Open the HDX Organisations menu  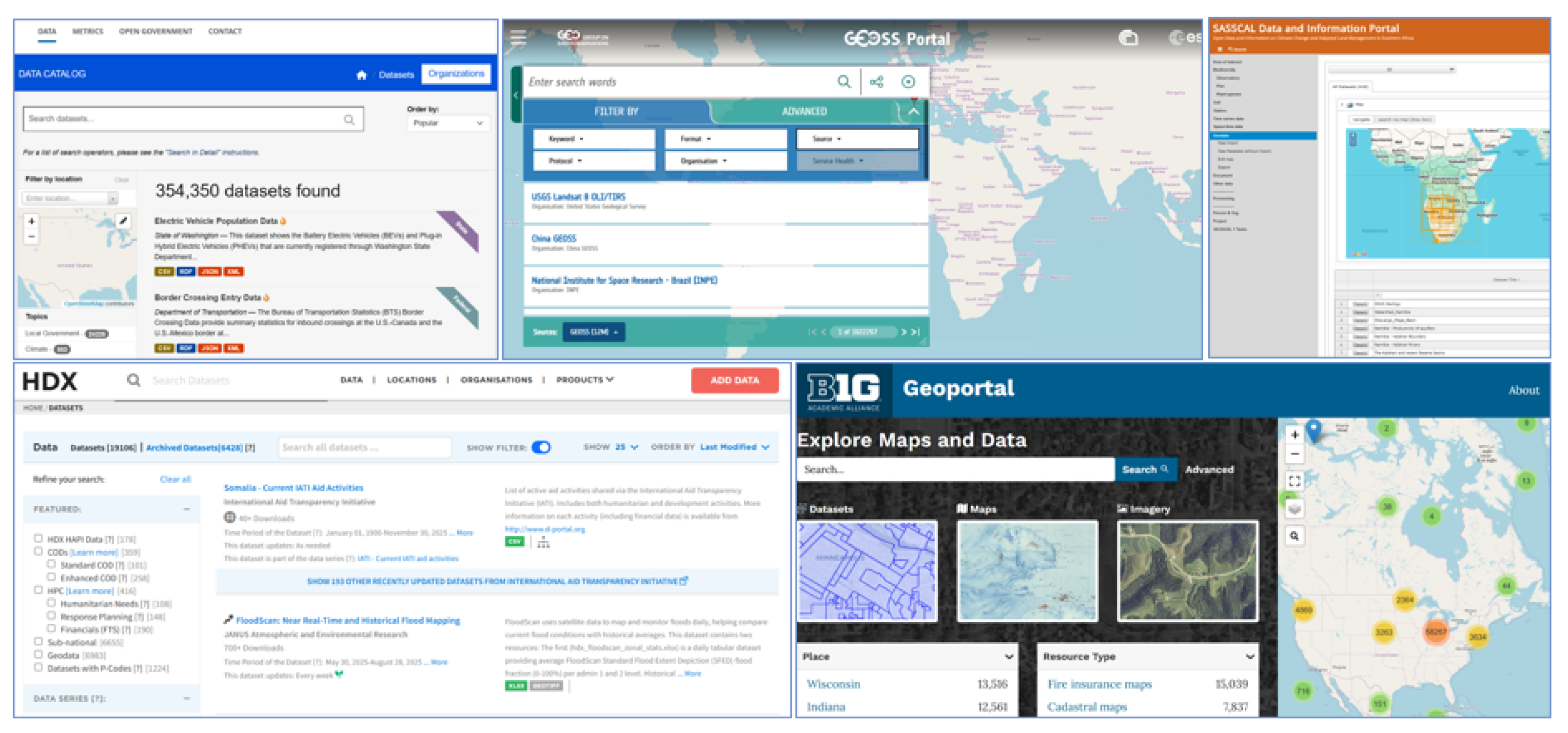[x=496, y=380]
